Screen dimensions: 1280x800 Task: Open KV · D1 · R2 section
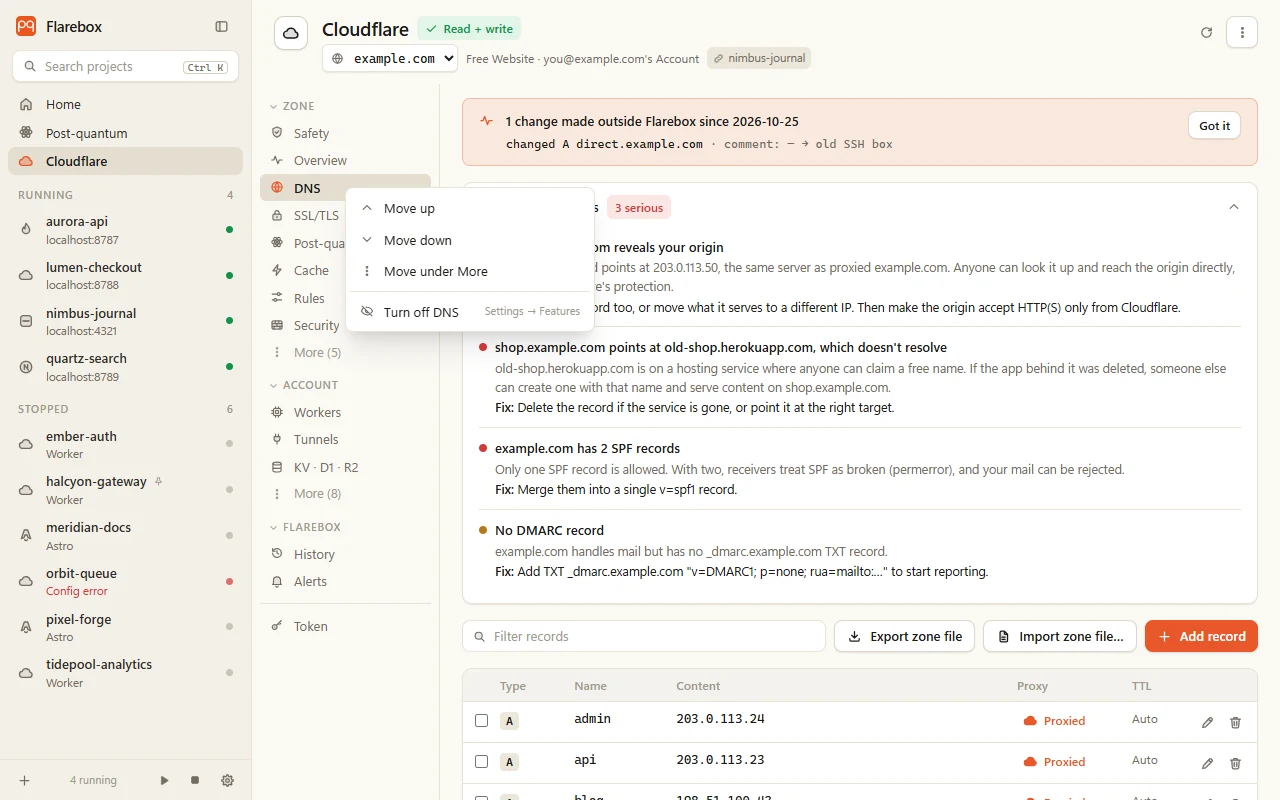click(345, 467)
